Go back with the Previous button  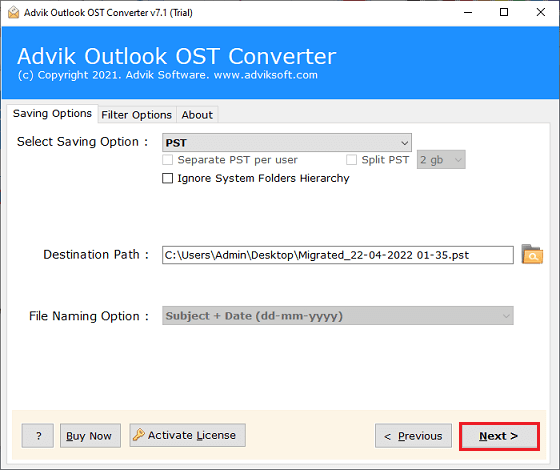(x=413, y=436)
